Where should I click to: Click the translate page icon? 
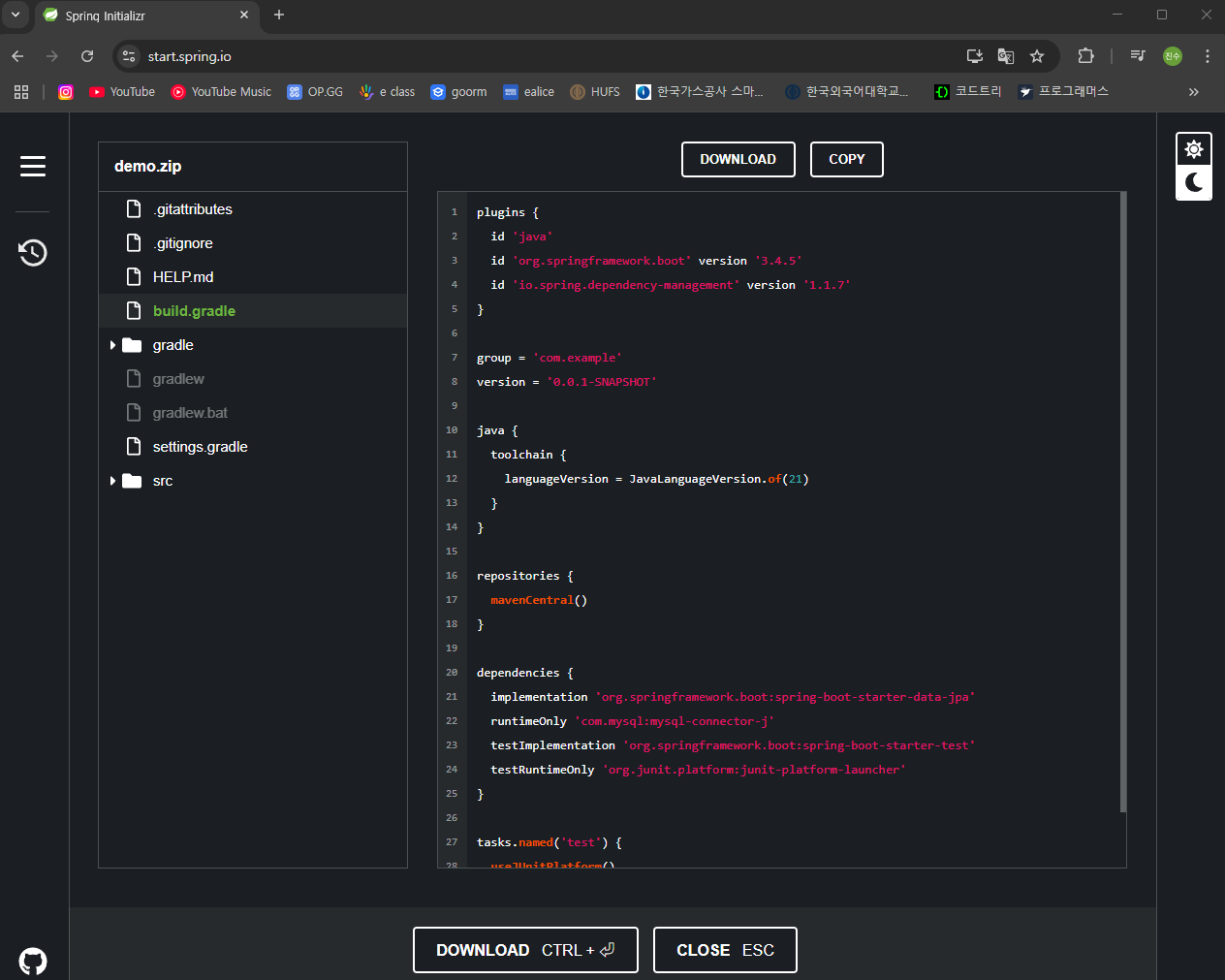click(1006, 56)
